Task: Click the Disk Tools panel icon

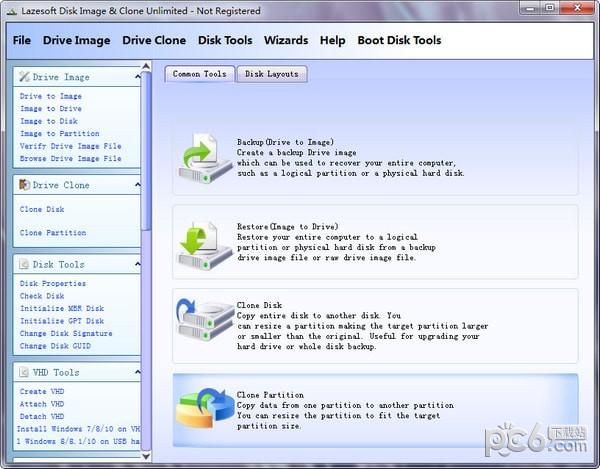Action: (24, 264)
